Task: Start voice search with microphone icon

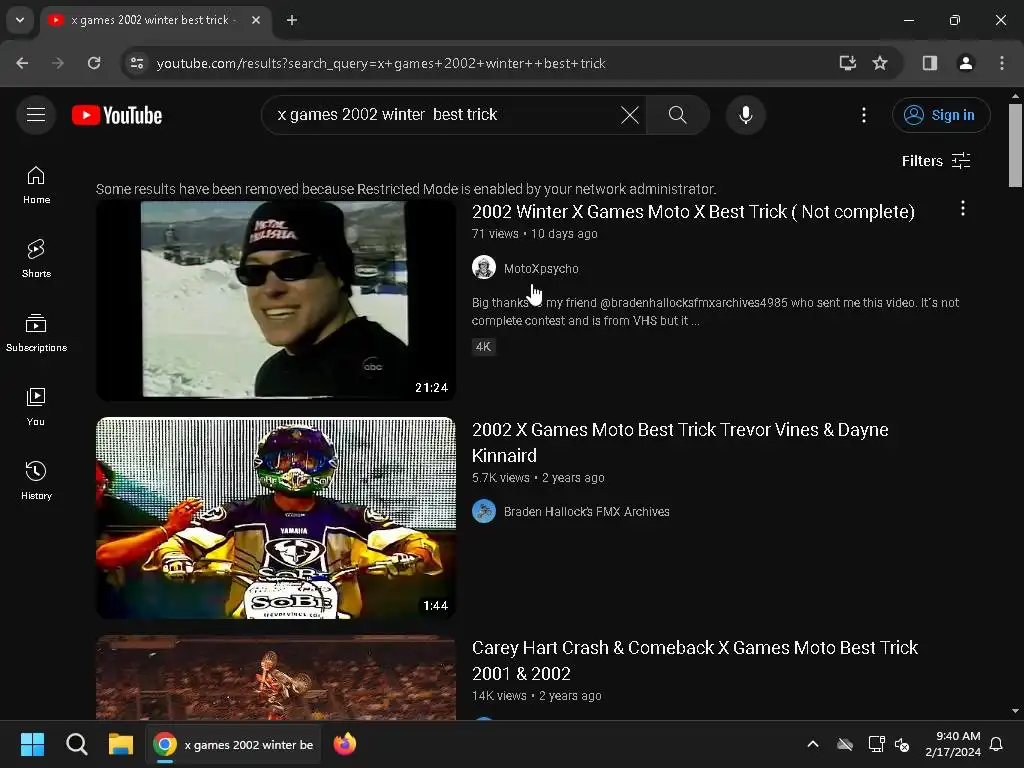Action: coord(745,115)
